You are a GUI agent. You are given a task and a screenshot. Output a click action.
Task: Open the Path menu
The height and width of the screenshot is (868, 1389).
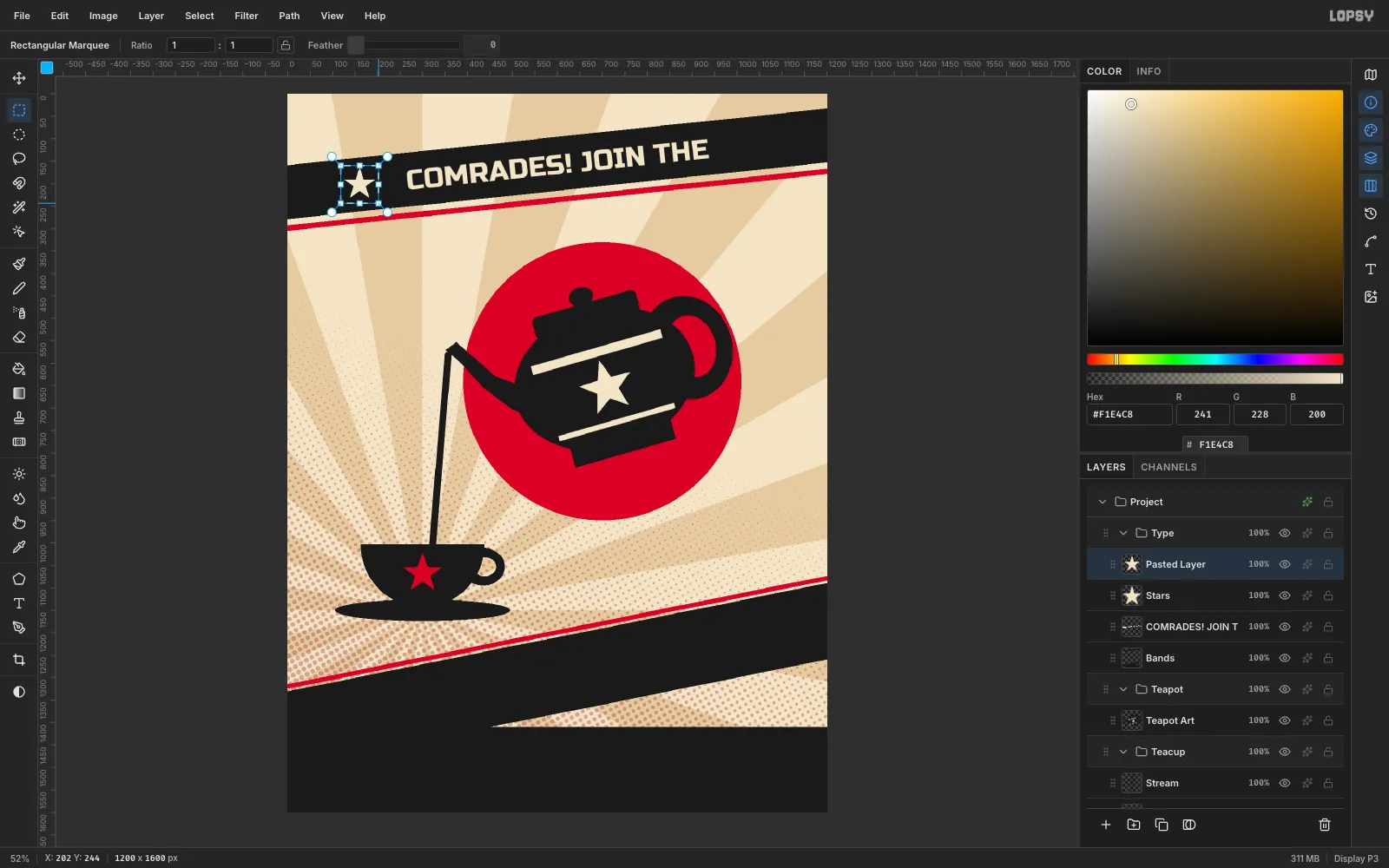pyautogui.click(x=289, y=16)
